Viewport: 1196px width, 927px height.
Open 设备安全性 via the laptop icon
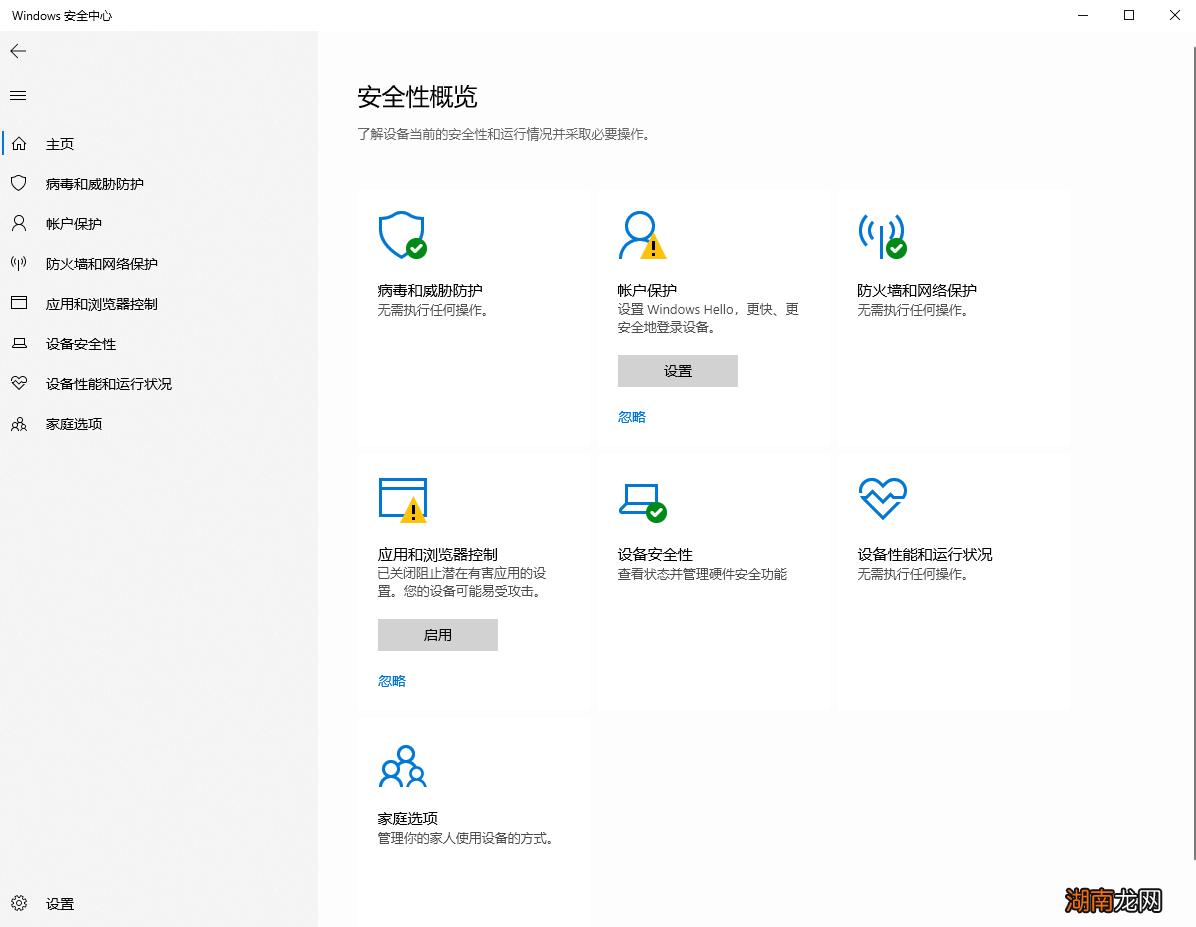642,499
